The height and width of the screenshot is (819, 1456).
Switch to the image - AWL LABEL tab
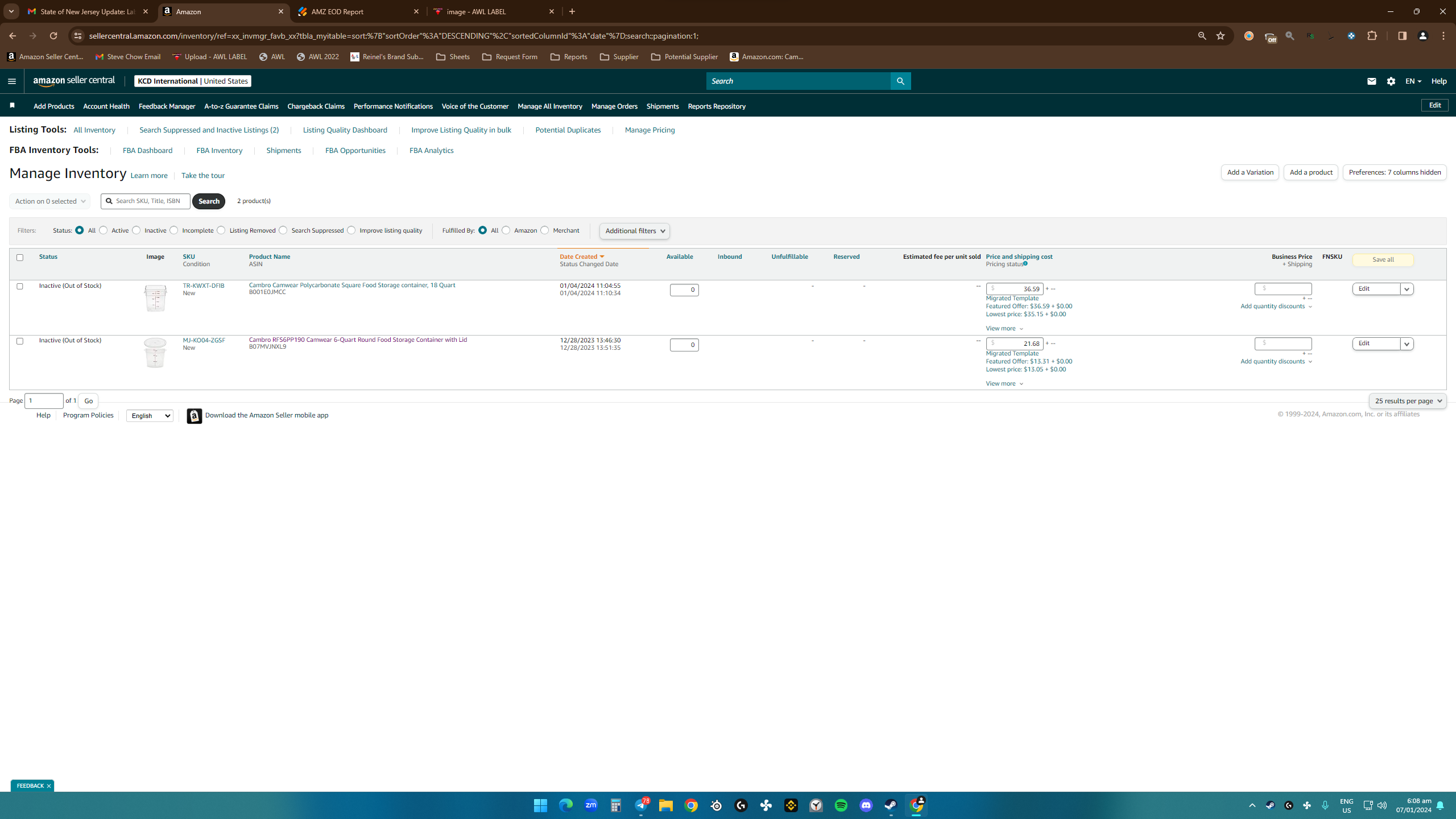(494, 11)
